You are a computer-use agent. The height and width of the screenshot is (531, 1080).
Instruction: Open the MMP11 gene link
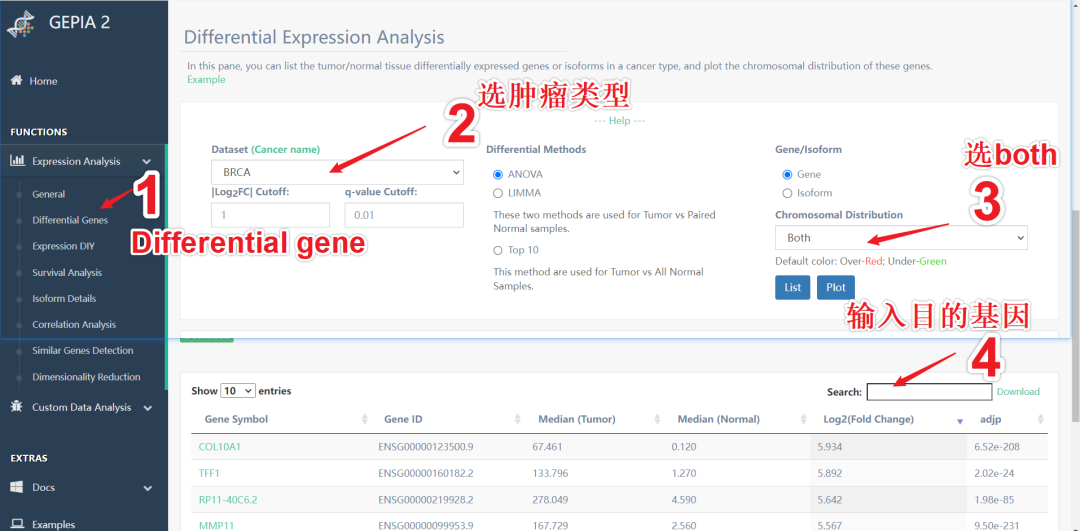[x=216, y=526]
